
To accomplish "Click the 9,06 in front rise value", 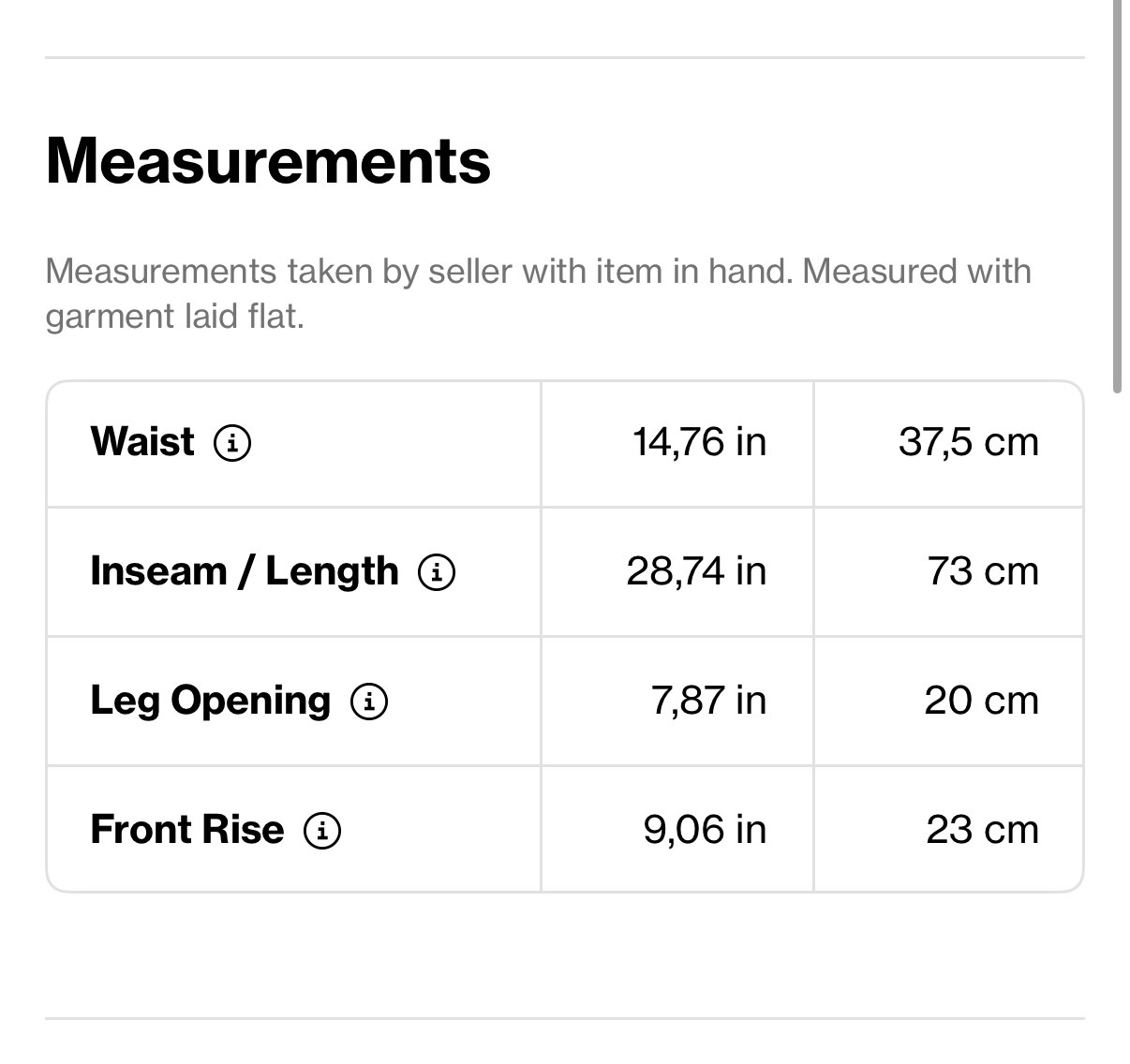I will (x=705, y=830).
